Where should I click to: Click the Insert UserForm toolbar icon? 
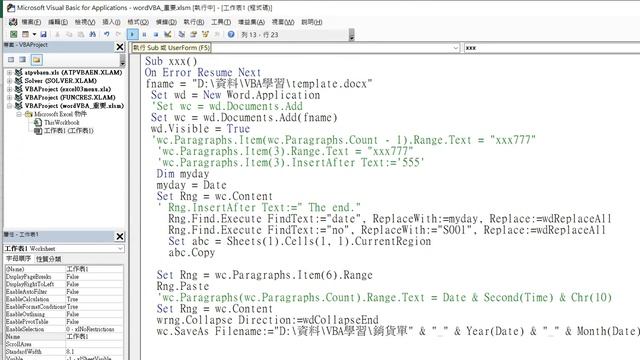(x=25, y=35)
